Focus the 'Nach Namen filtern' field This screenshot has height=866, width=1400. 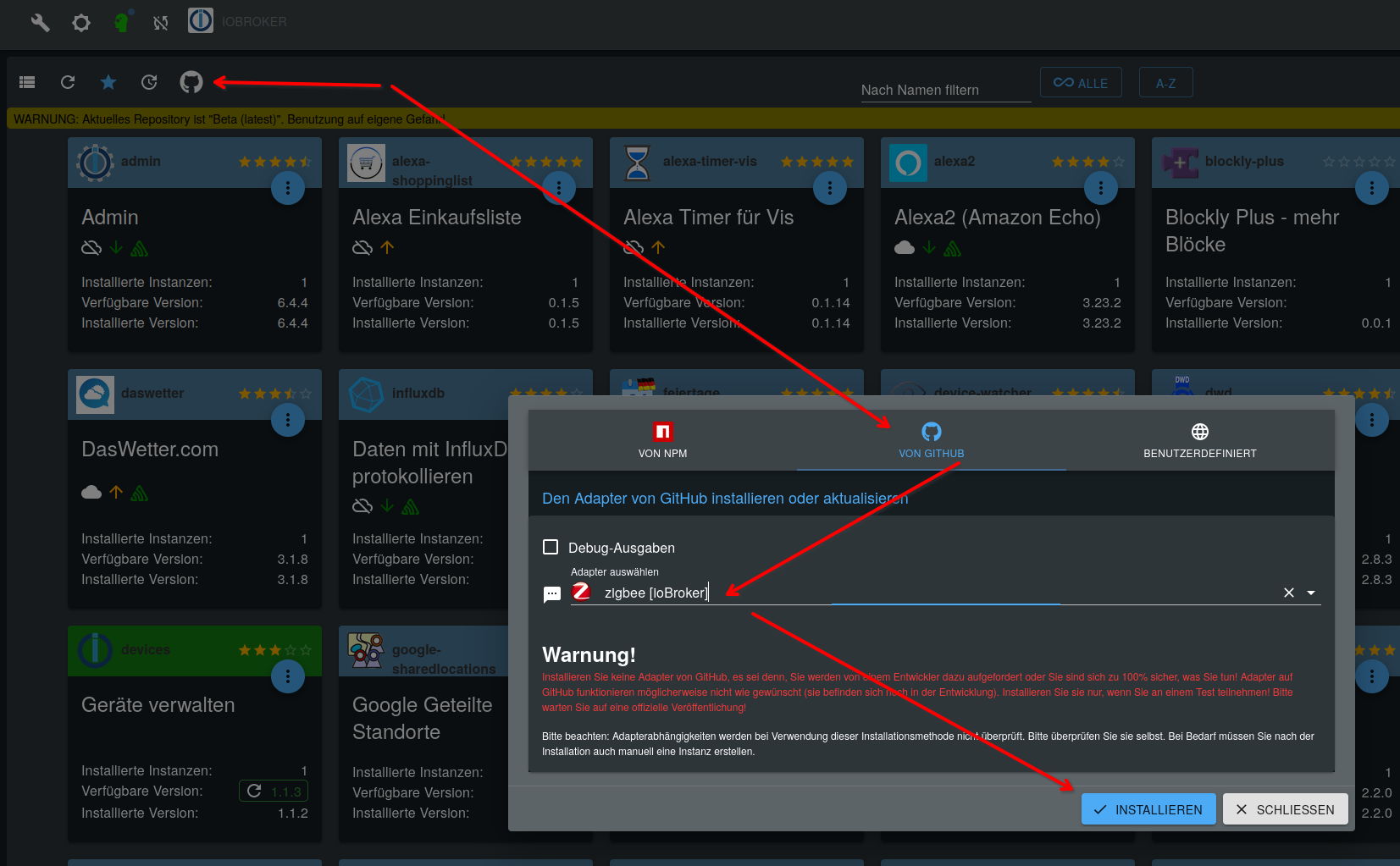pos(945,90)
